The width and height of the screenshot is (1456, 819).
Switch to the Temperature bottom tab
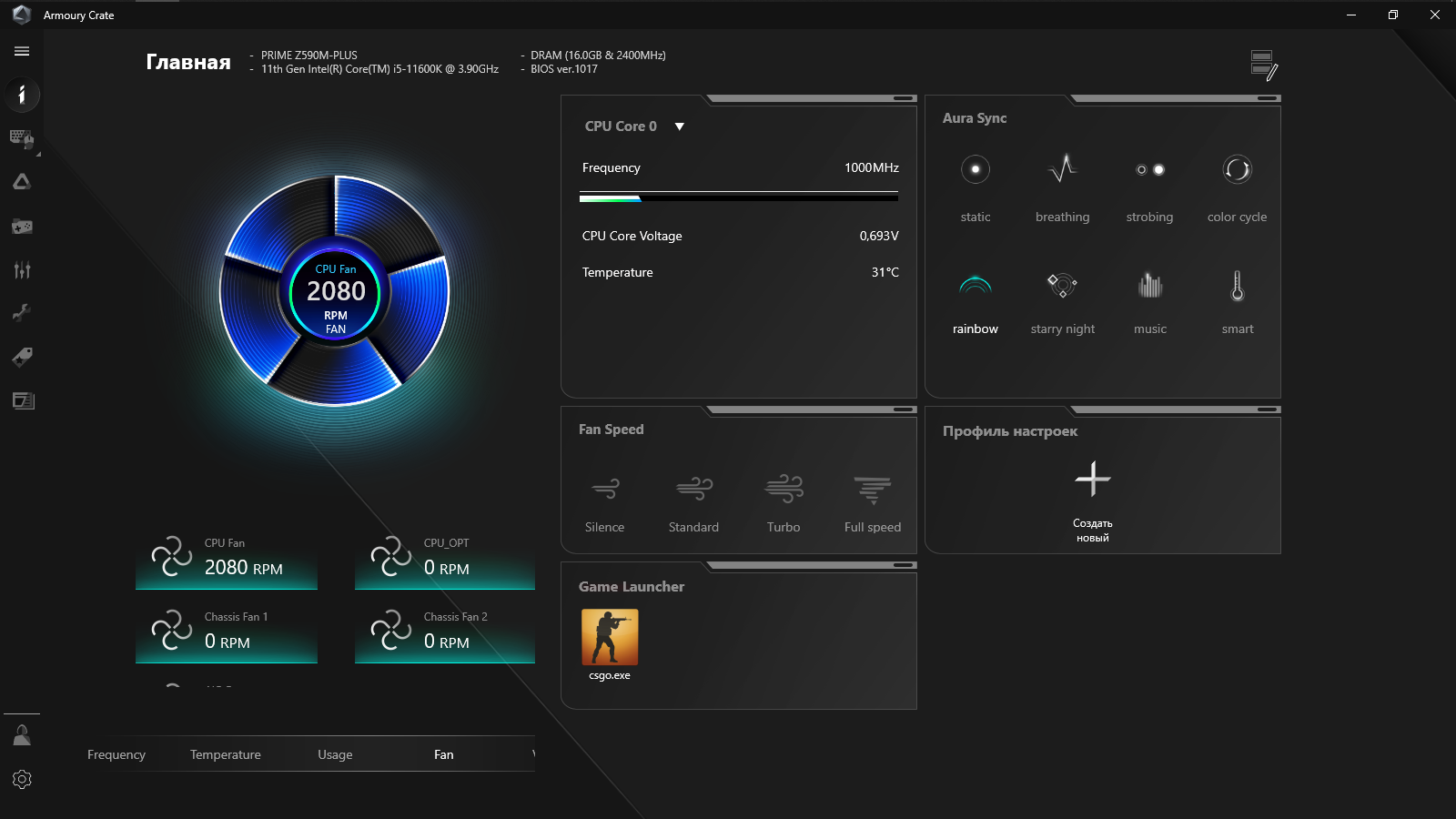(226, 754)
